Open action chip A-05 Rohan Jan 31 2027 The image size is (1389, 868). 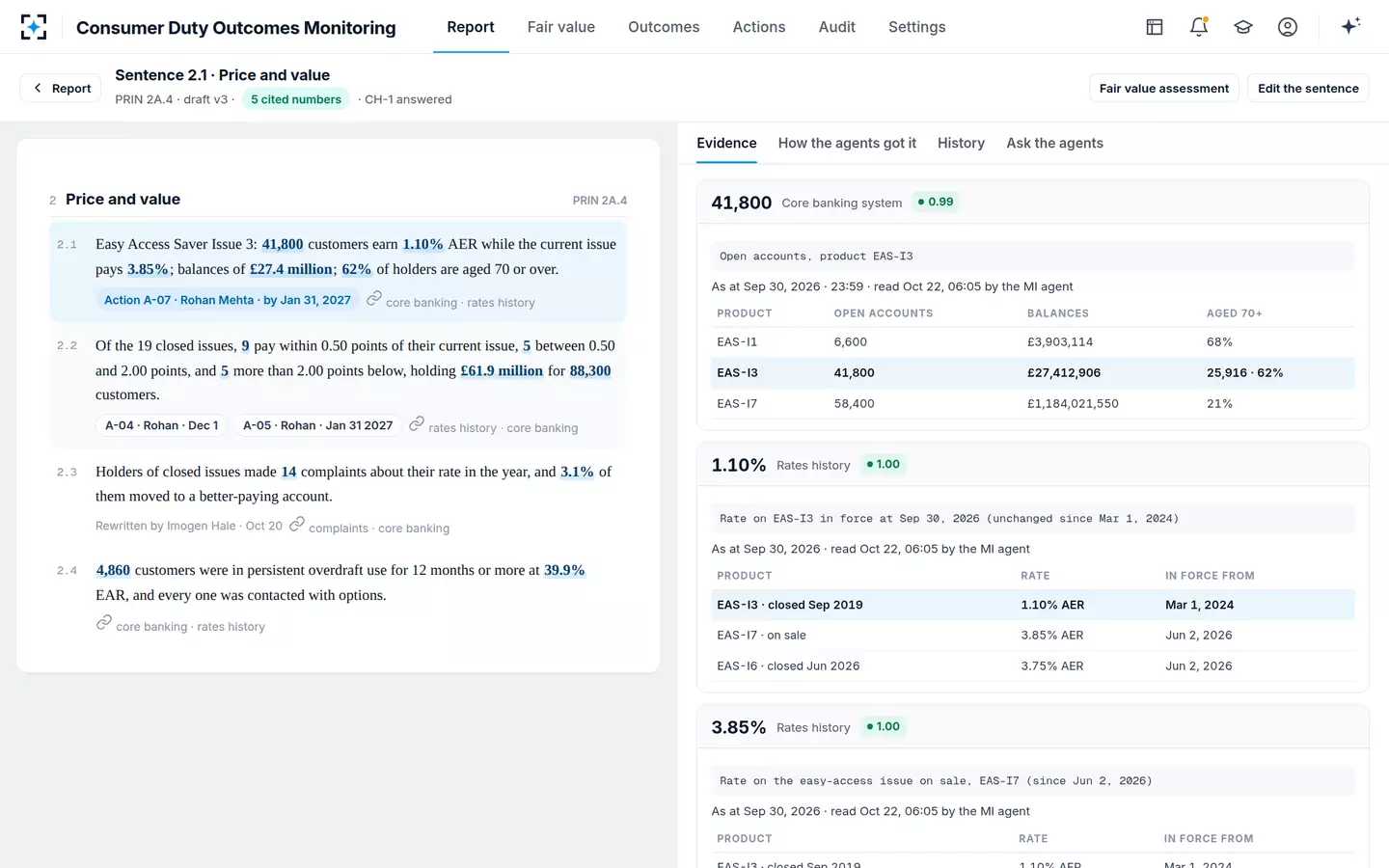pyautogui.click(x=317, y=425)
